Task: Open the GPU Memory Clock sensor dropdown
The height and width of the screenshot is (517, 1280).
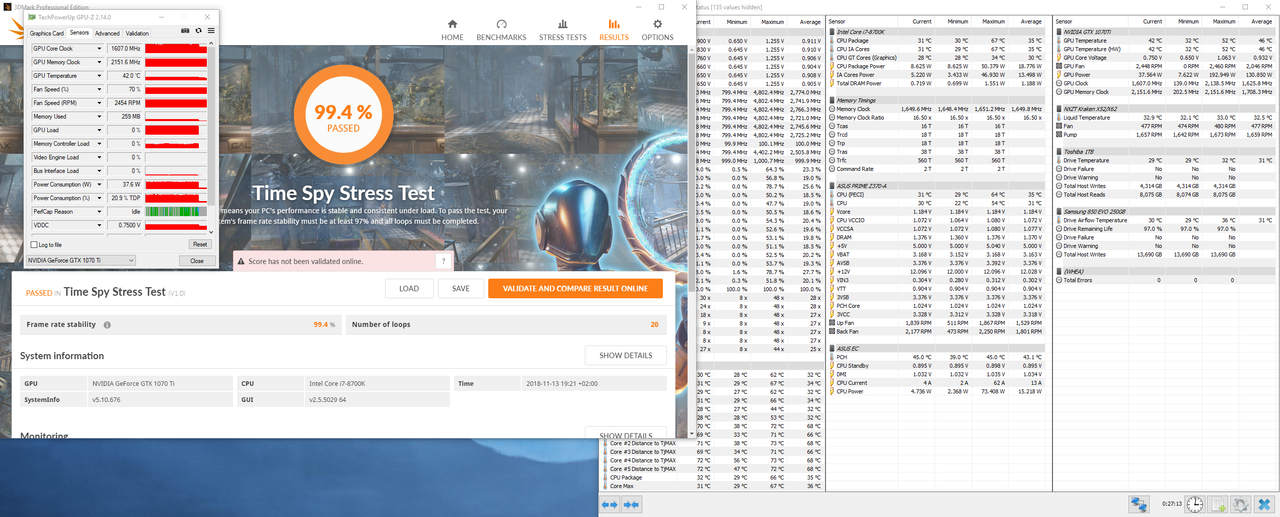Action: pyautogui.click(x=99, y=62)
